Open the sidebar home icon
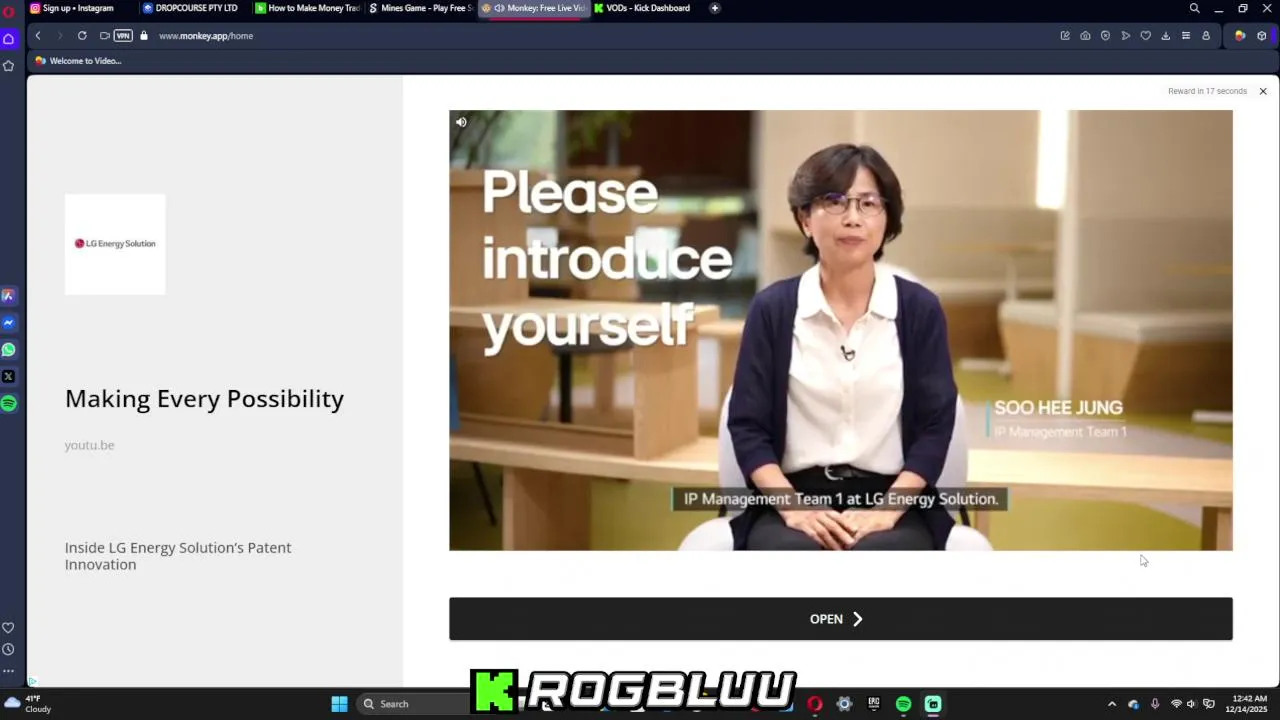The height and width of the screenshot is (720, 1280). 8,39
